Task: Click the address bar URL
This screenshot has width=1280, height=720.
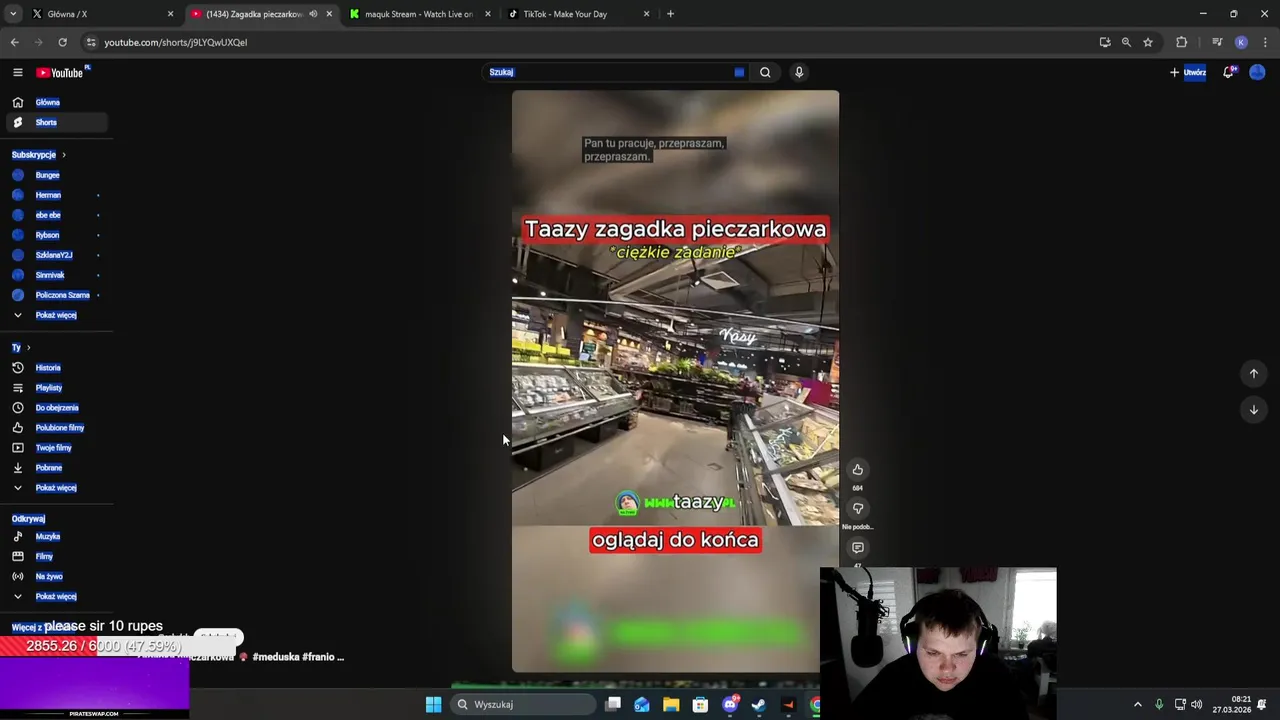Action: click(176, 42)
